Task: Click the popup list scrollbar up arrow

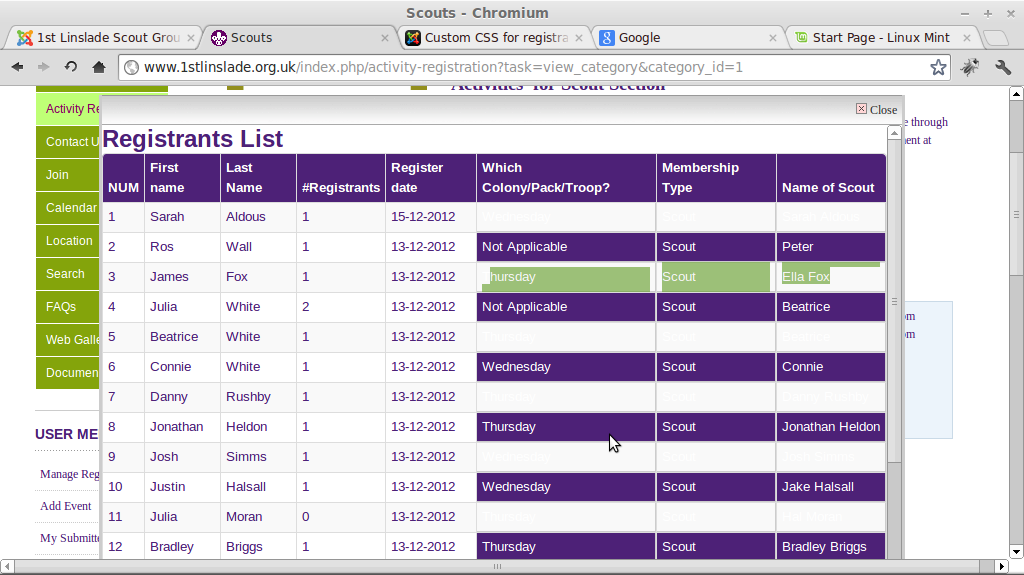Action: tap(894, 133)
